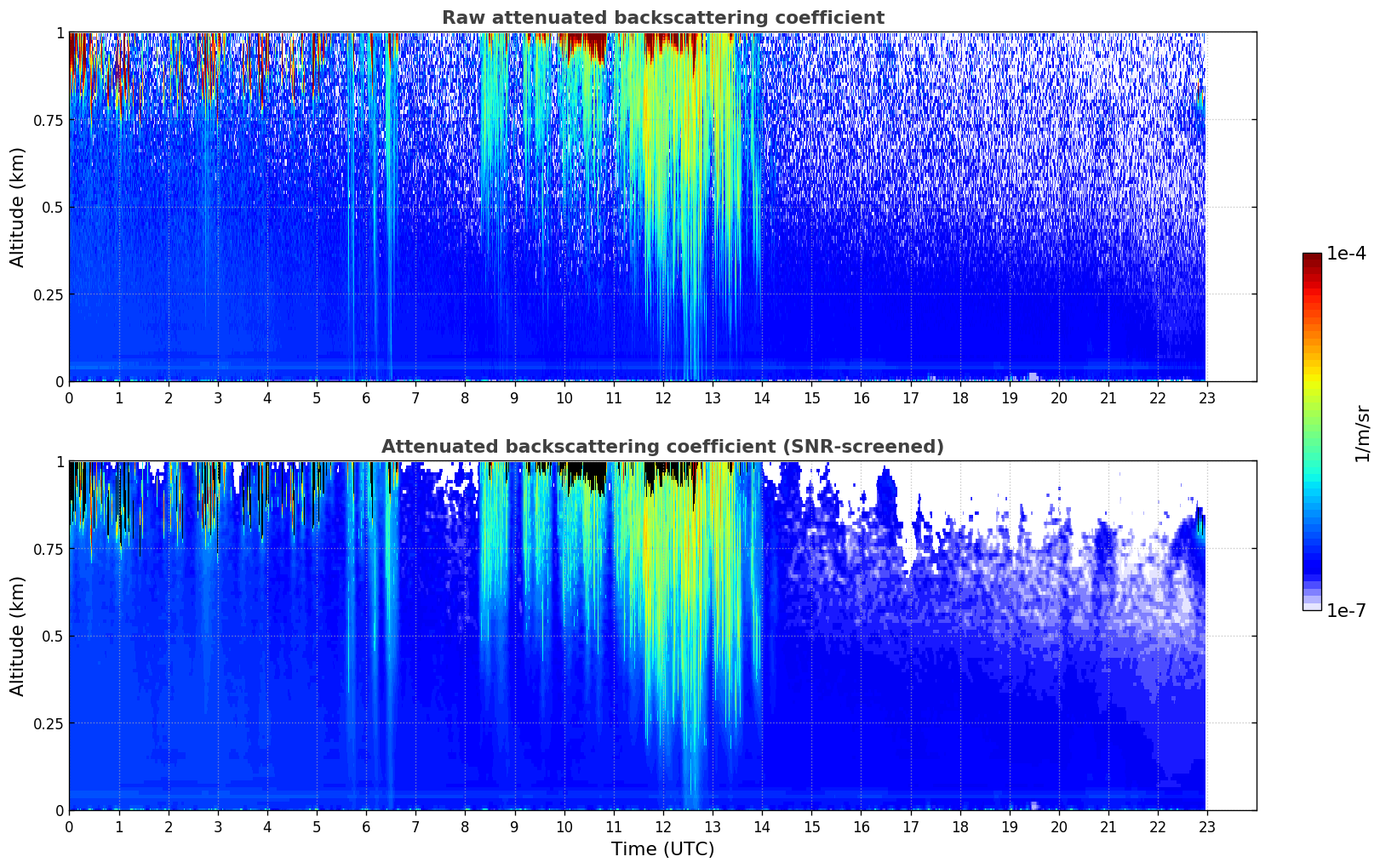Click the 'Raw attenuated backscattering coefficient' title
1380x868 pixels.
click(662, 18)
